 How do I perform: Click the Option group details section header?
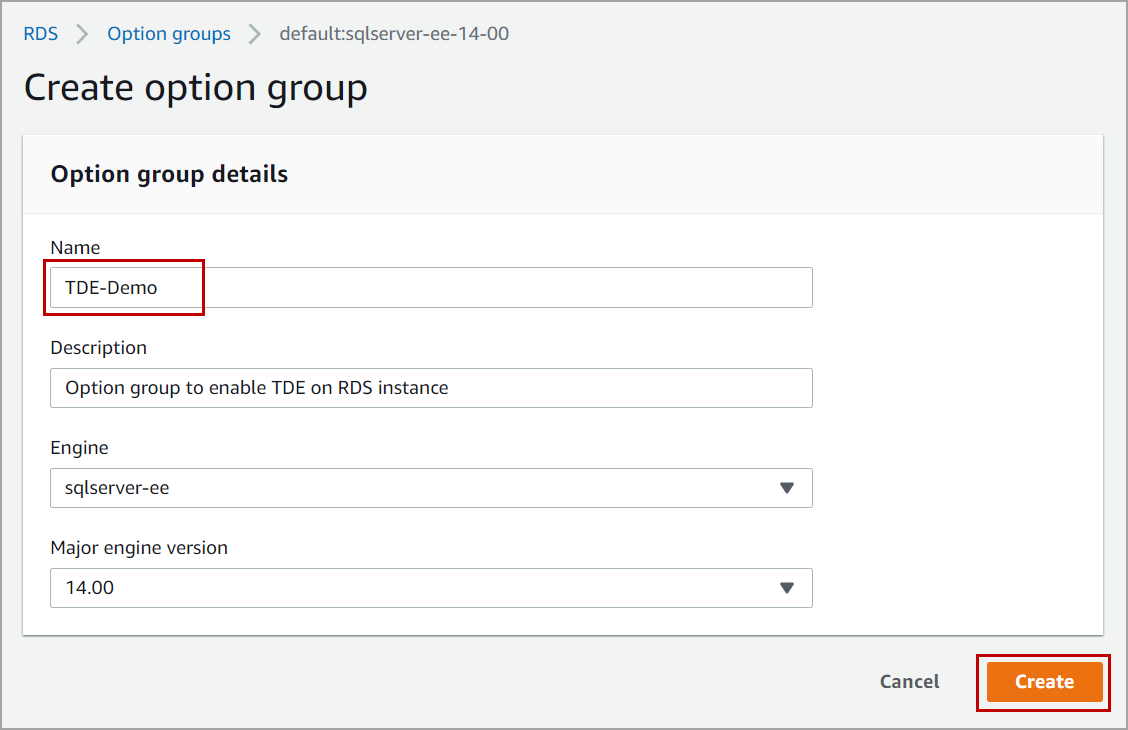(169, 174)
